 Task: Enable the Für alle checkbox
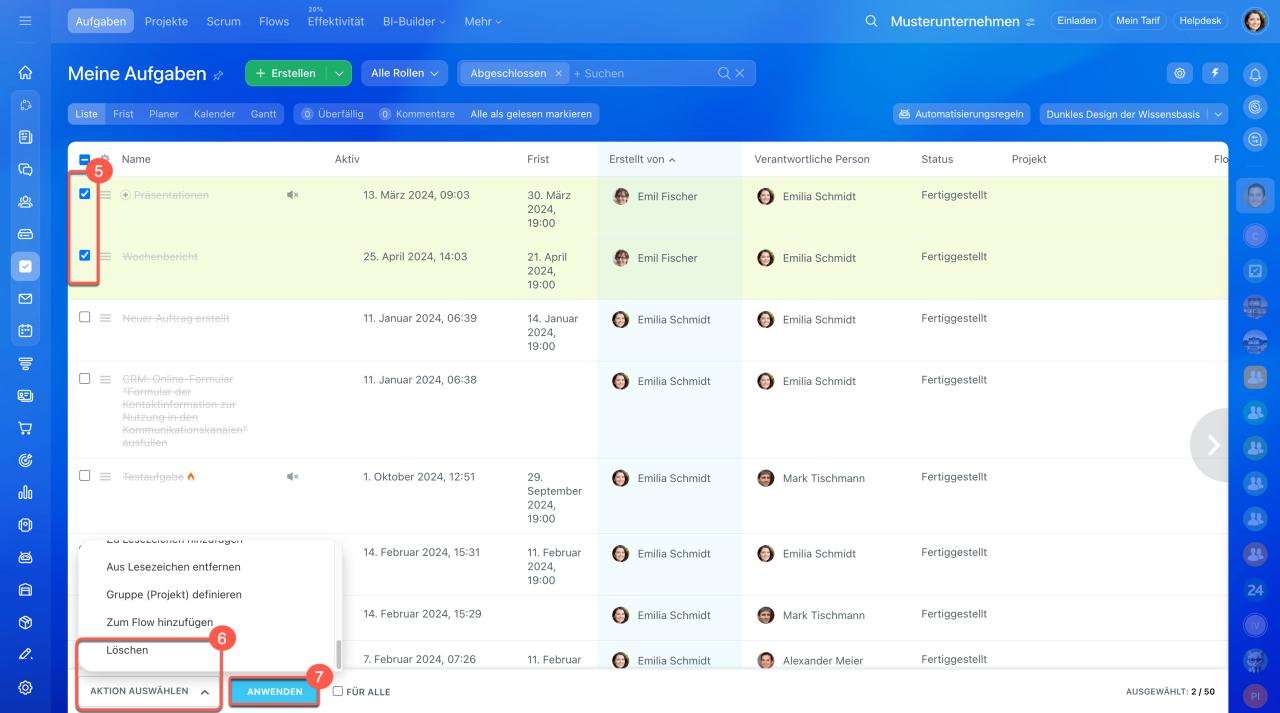[x=338, y=691]
